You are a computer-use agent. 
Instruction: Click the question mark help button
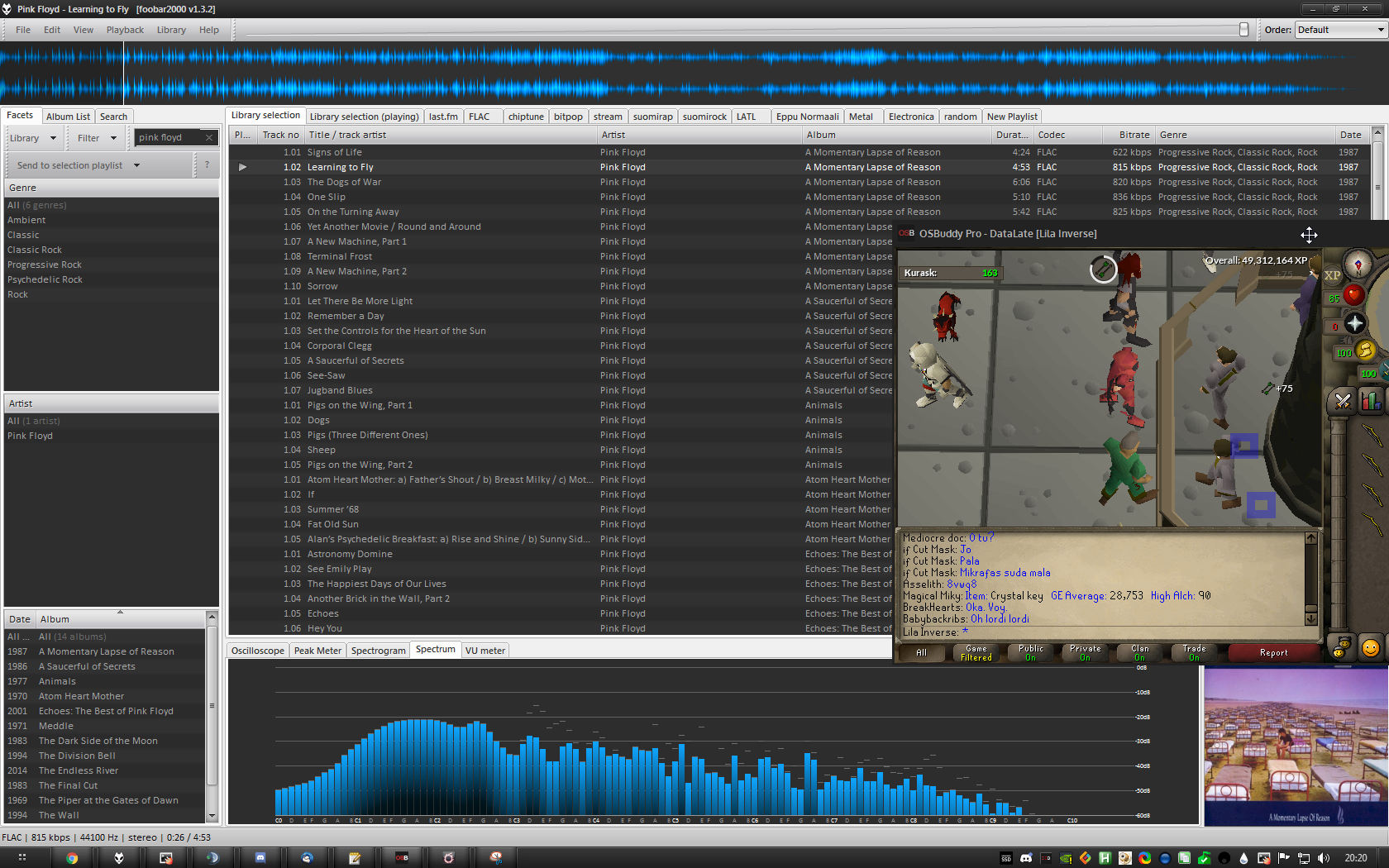click(x=207, y=165)
